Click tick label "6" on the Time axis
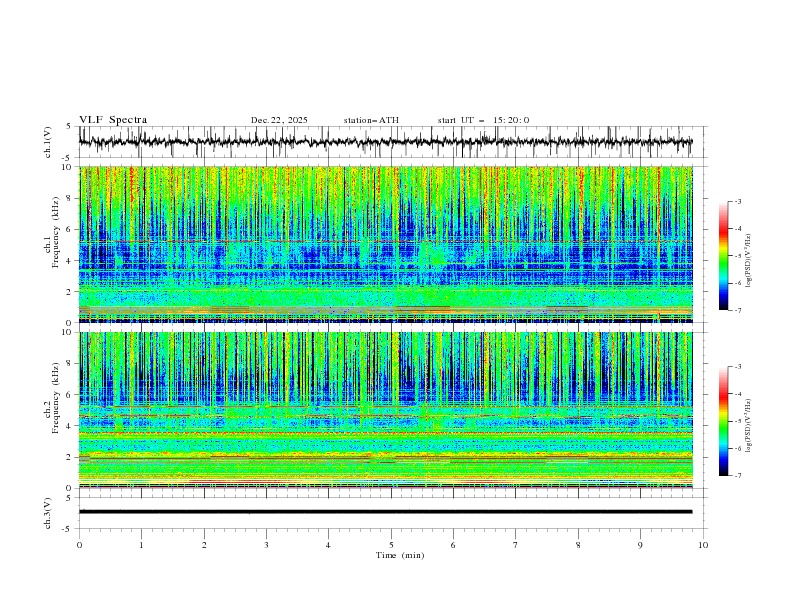Viewport: 792px width, 612px height. [x=453, y=545]
